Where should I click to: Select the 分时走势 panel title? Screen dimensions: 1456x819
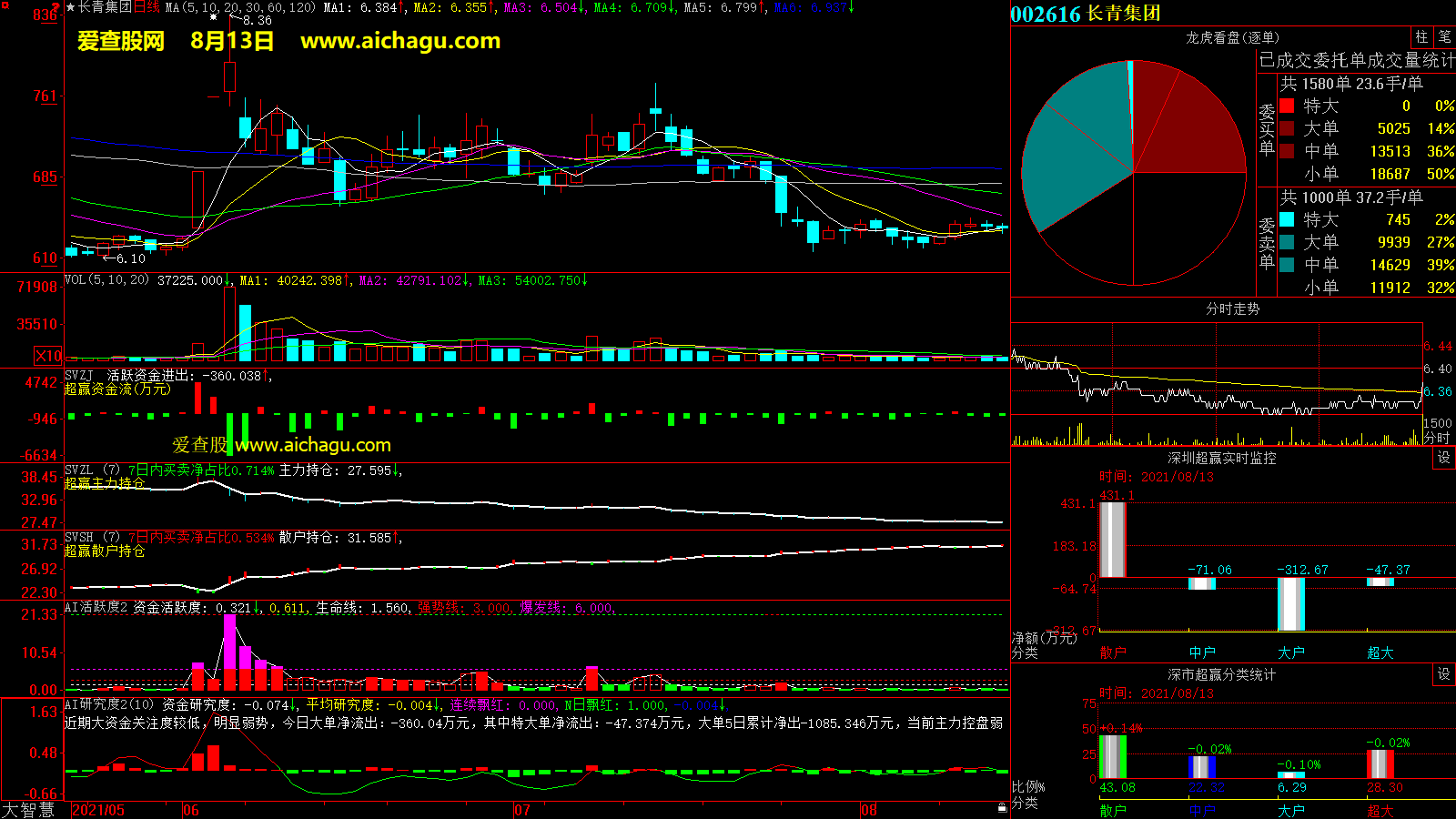click(1232, 308)
